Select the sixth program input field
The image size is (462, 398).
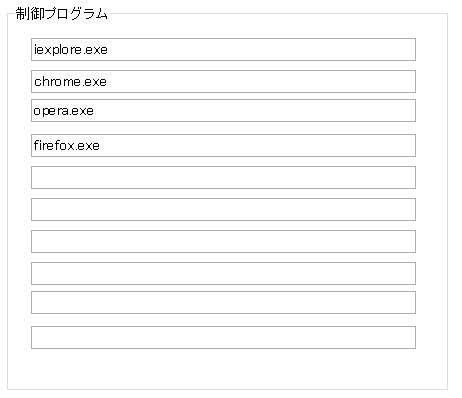[x=223, y=210]
